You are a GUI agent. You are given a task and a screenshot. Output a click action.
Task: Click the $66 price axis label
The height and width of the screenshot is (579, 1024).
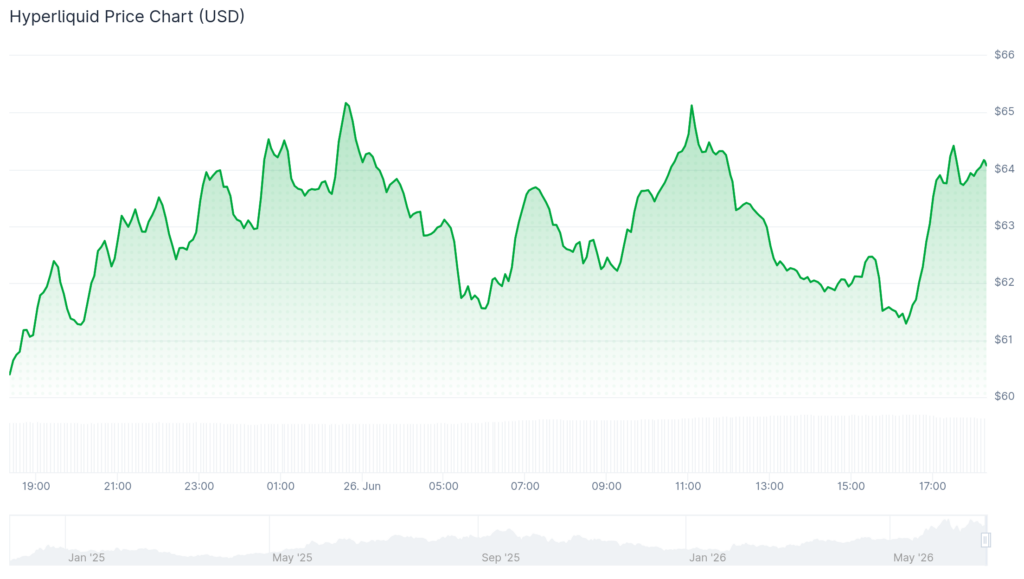pos(1004,55)
